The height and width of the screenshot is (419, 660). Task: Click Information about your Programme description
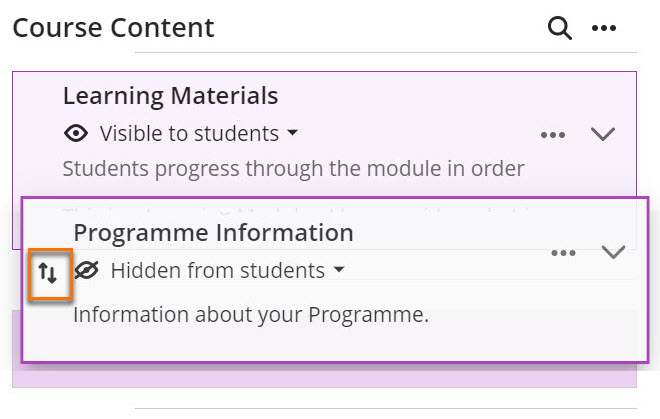click(251, 315)
